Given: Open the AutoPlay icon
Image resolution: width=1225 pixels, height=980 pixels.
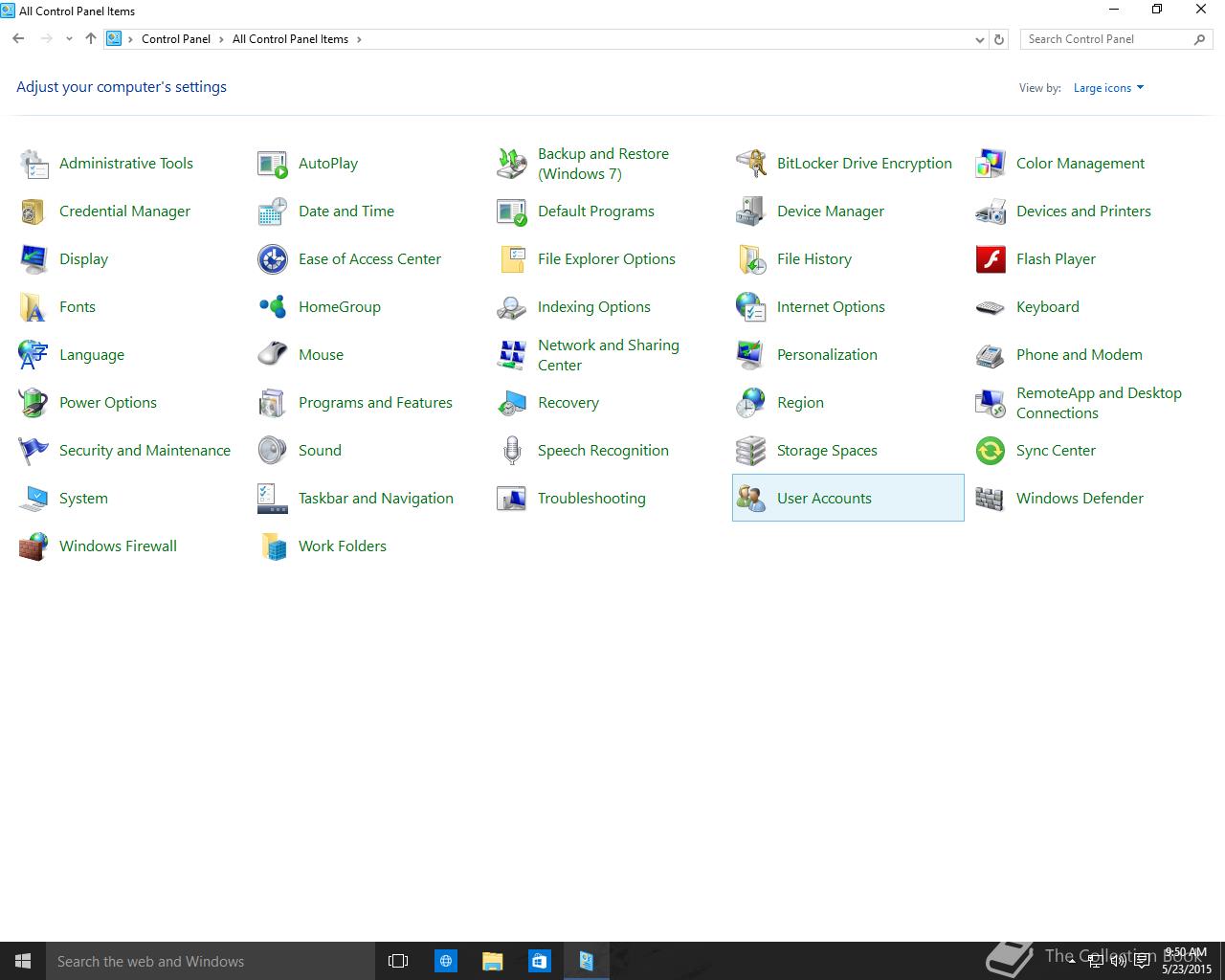Looking at the screenshot, I should pos(273,164).
